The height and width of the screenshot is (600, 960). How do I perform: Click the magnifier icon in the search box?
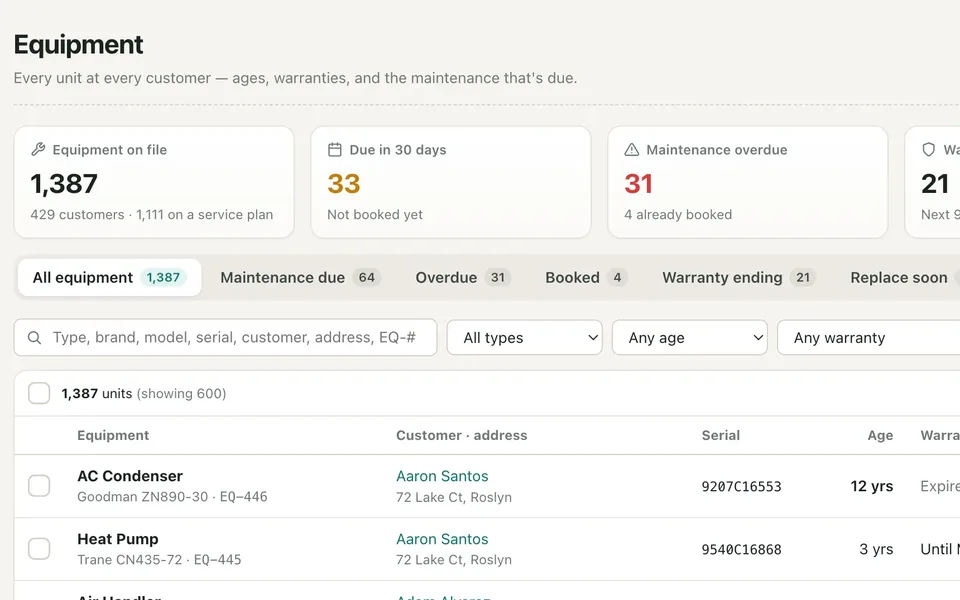pos(34,337)
